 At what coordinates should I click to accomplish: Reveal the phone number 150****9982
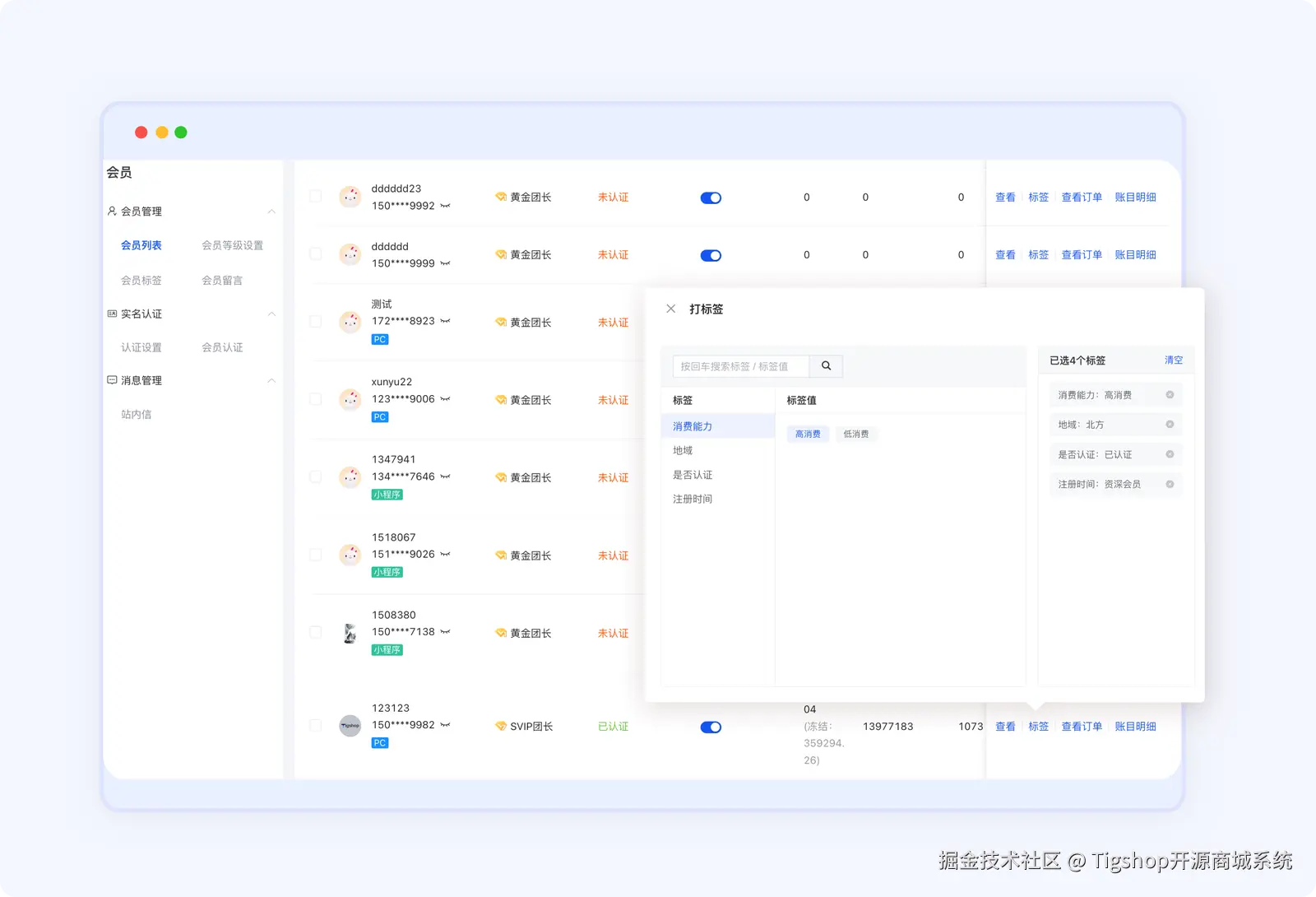click(x=445, y=725)
